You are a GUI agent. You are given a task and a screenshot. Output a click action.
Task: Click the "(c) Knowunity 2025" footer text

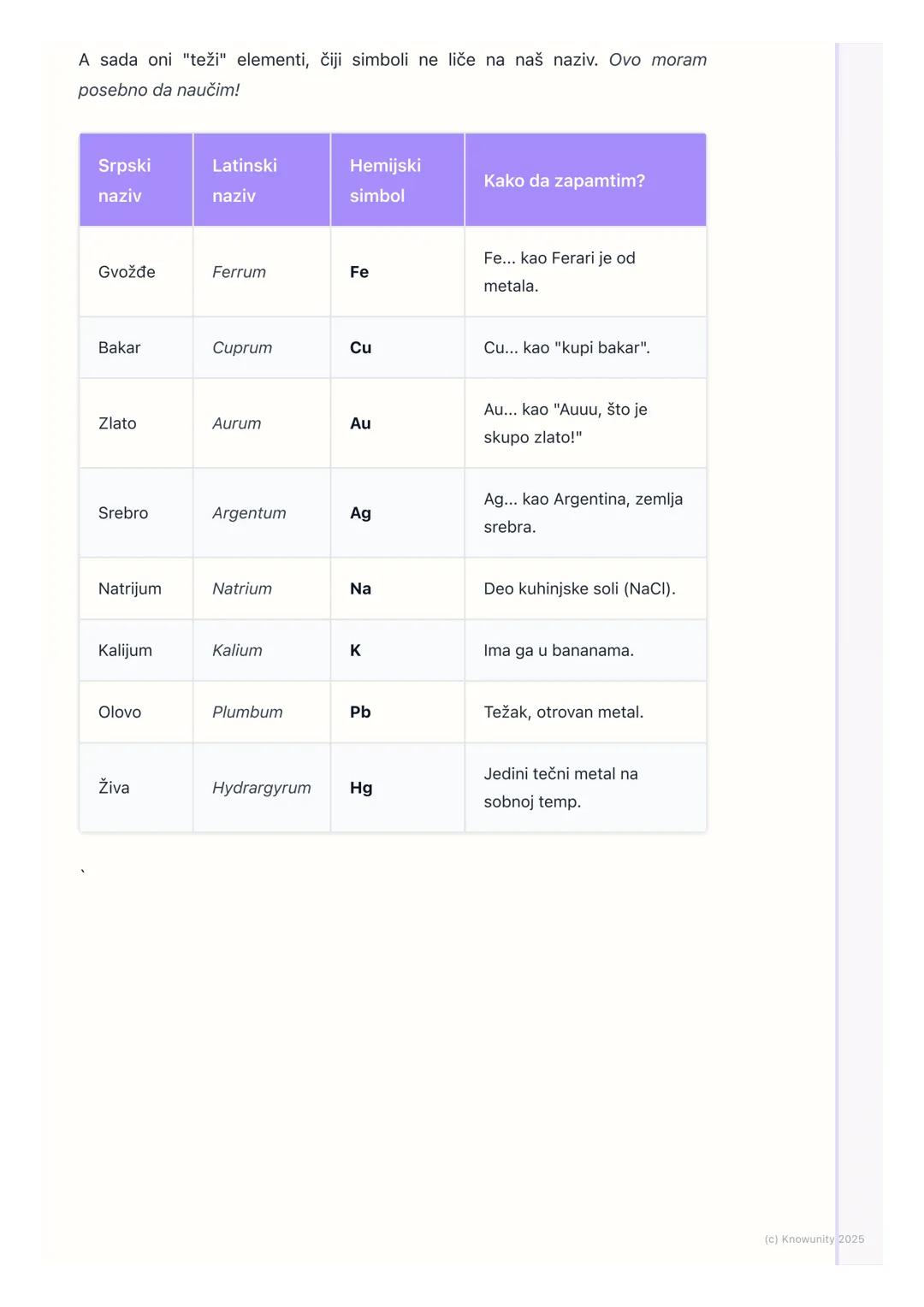pos(814,1239)
